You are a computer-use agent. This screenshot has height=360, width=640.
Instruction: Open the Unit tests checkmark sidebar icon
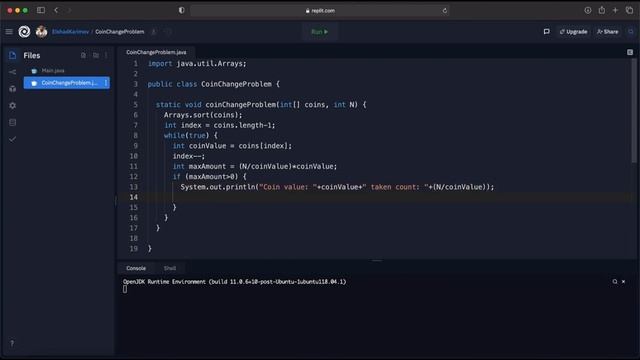pyautogui.click(x=13, y=139)
